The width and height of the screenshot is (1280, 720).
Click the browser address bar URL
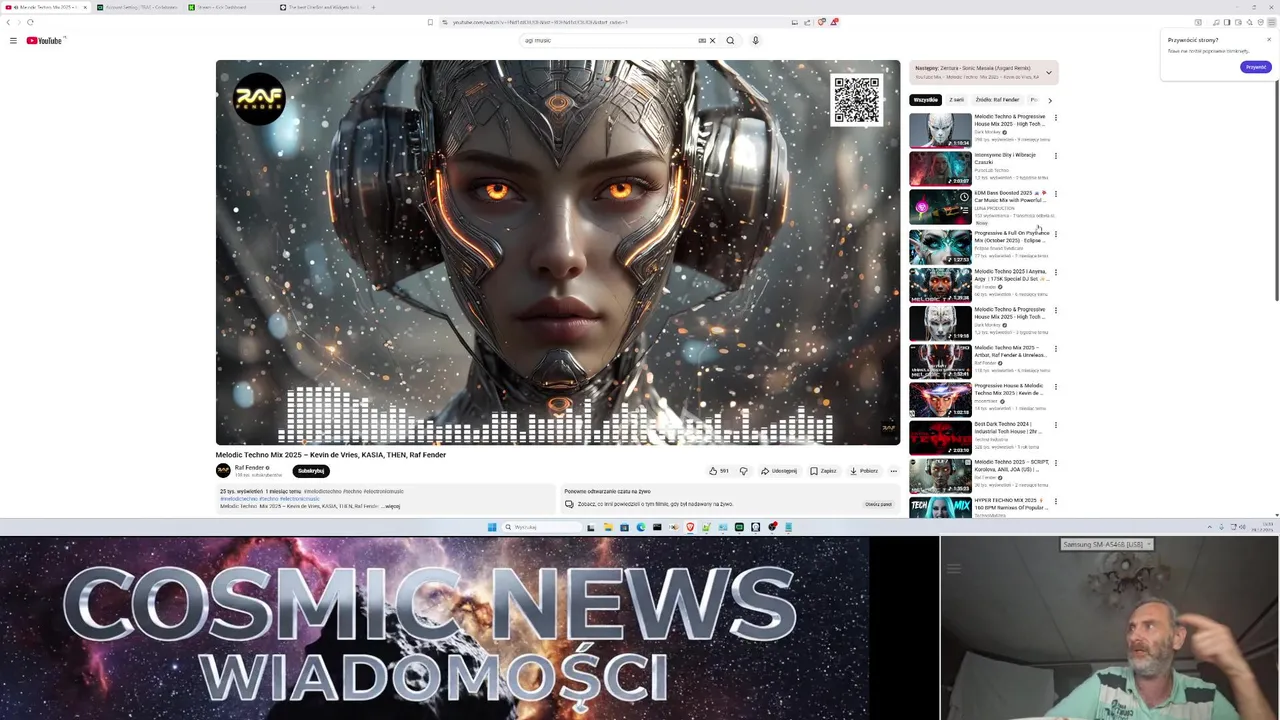[x=540, y=22]
